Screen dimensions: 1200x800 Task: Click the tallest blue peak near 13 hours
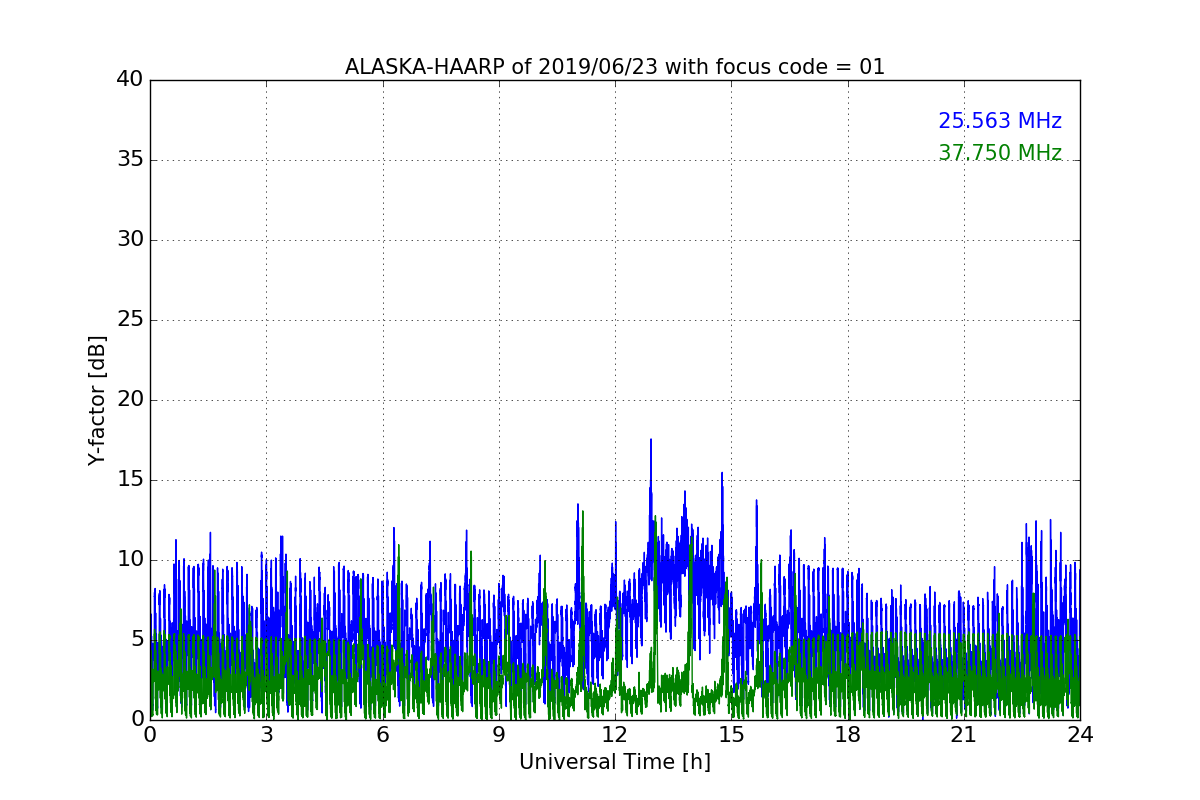click(x=651, y=441)
